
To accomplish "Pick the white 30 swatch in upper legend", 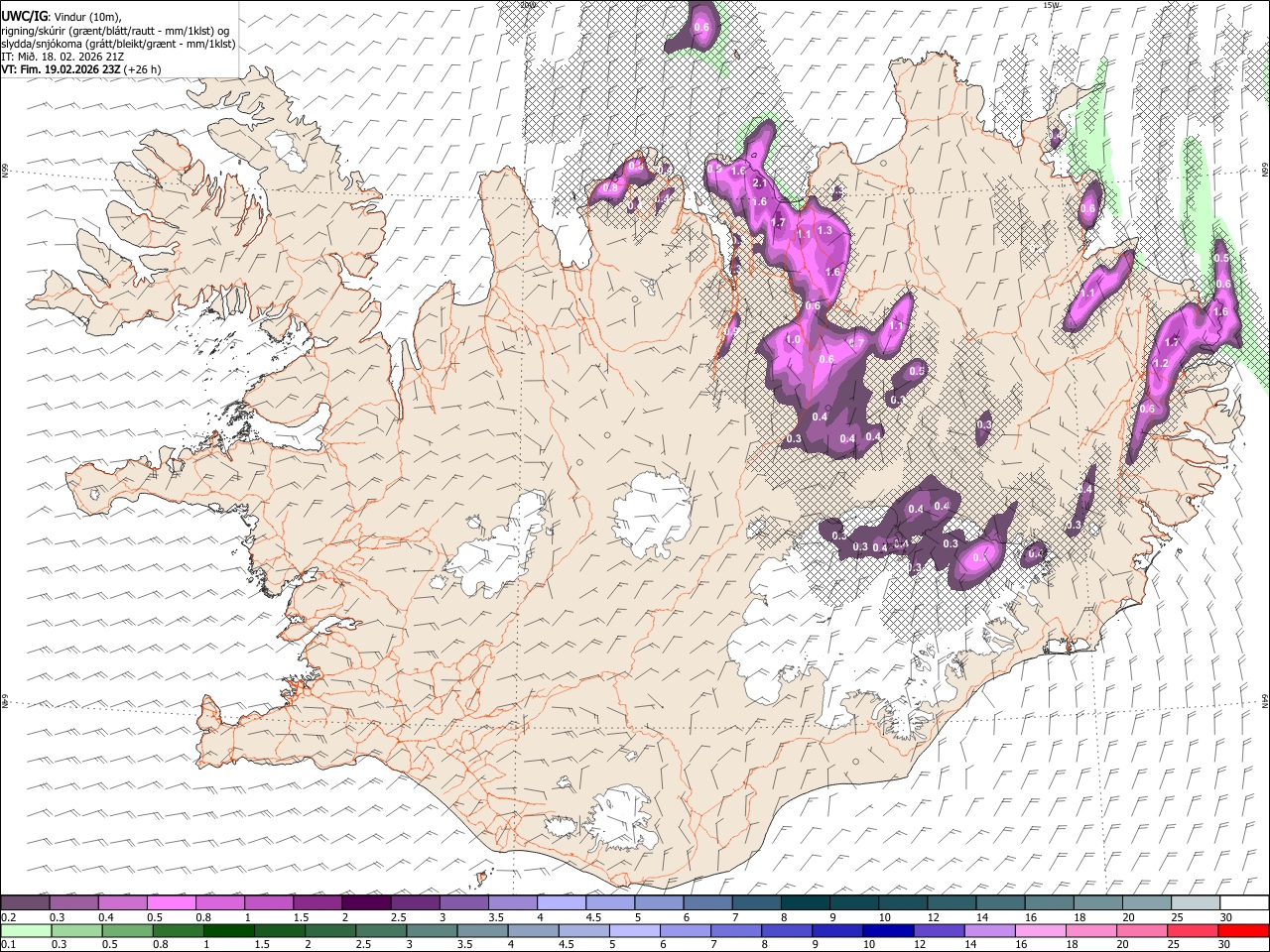I will pos(1245,903).
